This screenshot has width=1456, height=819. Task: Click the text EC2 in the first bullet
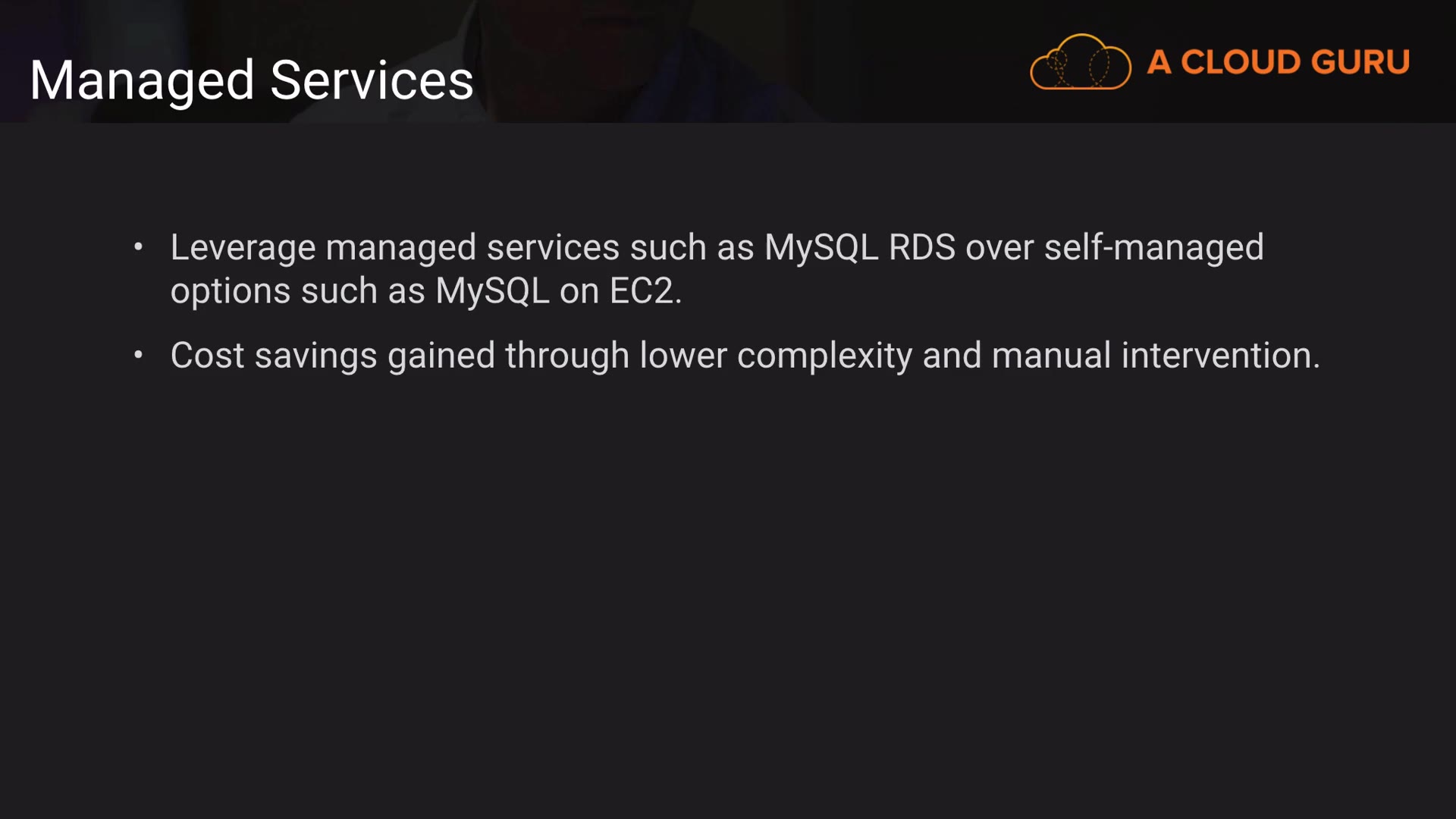[642, 291]
